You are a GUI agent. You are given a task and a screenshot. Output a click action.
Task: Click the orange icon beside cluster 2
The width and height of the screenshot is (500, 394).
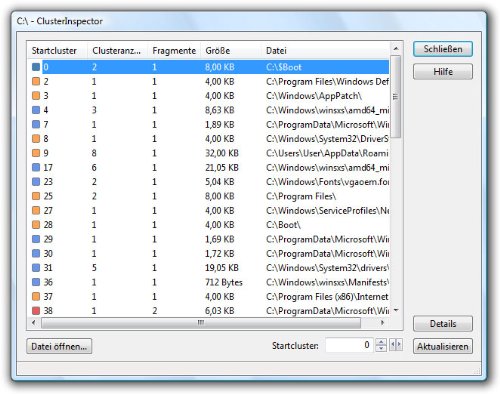pyautogui.click(x=36, y=81)
